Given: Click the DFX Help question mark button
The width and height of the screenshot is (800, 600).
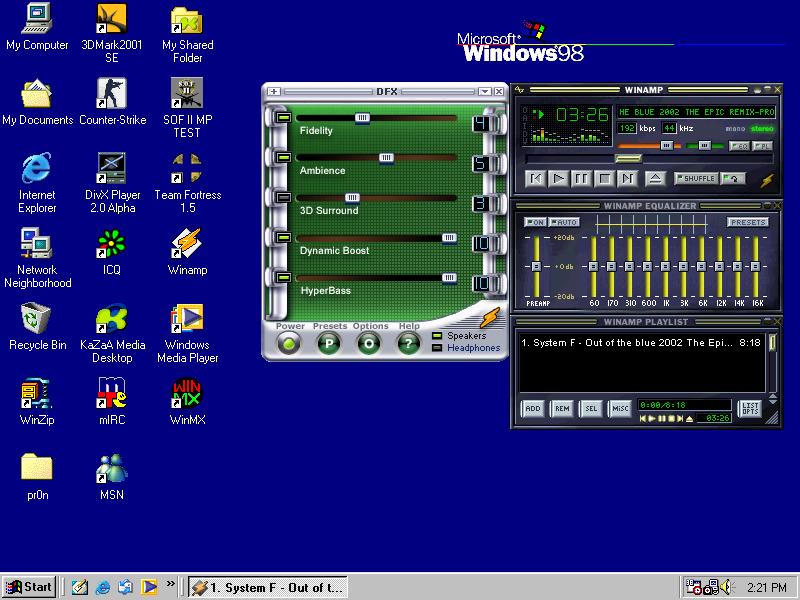Looking at the screenshot, I should (408, 343).
